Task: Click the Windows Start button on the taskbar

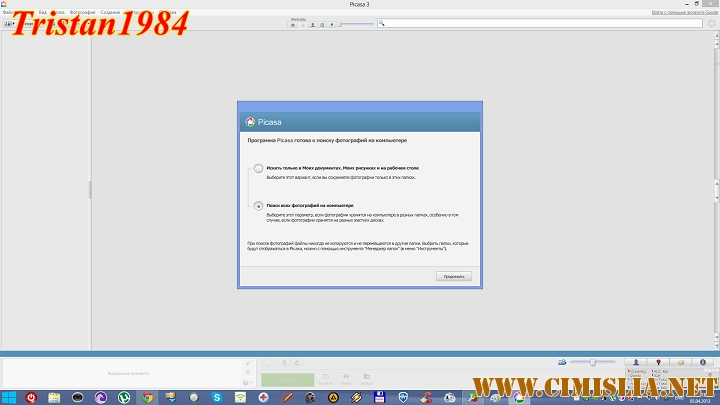Action: pos(11,397)
